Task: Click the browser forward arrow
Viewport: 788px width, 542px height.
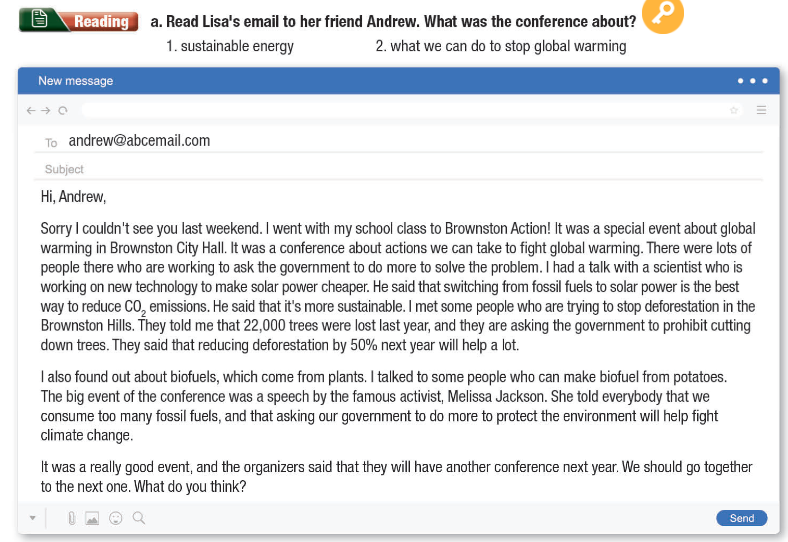Action: pos(46,110)
